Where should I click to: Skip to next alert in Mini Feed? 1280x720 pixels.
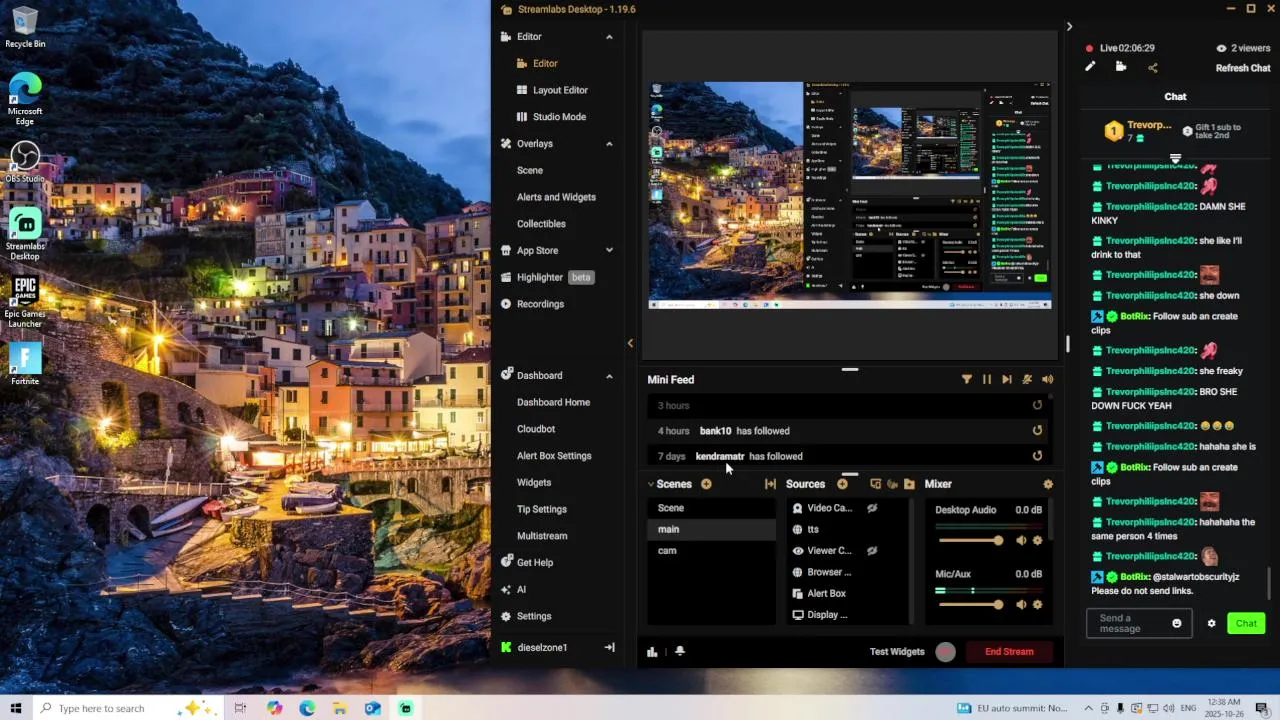point(1007,379)
